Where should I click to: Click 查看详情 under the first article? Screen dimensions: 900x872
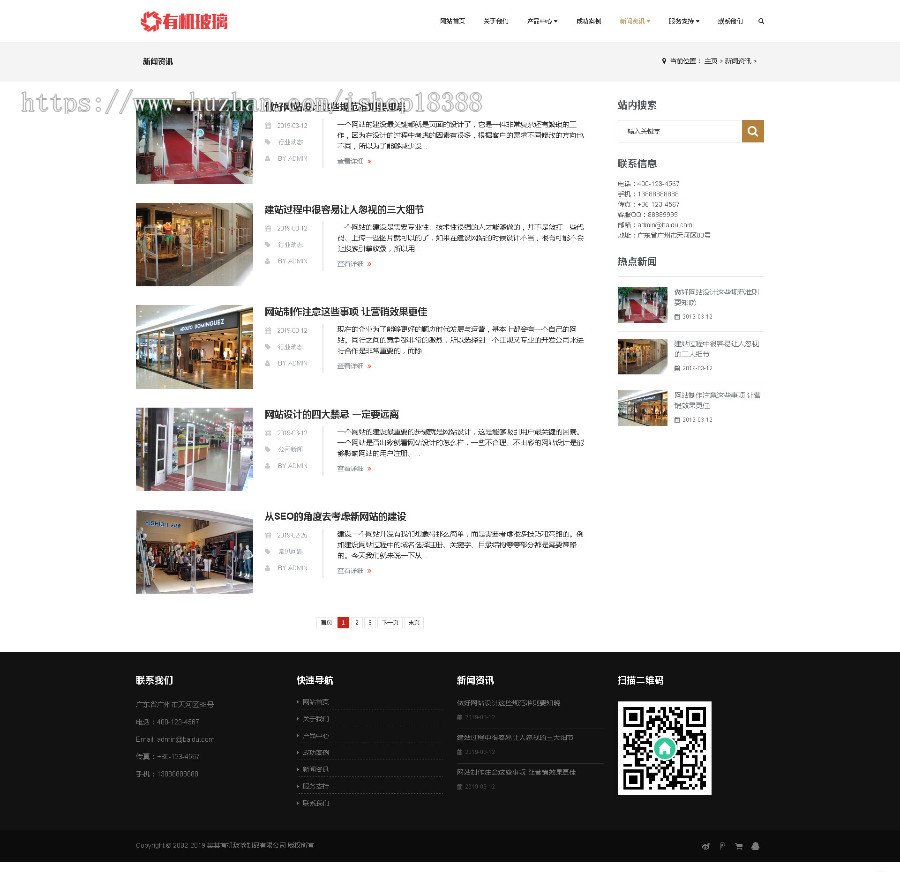(354, 161)
